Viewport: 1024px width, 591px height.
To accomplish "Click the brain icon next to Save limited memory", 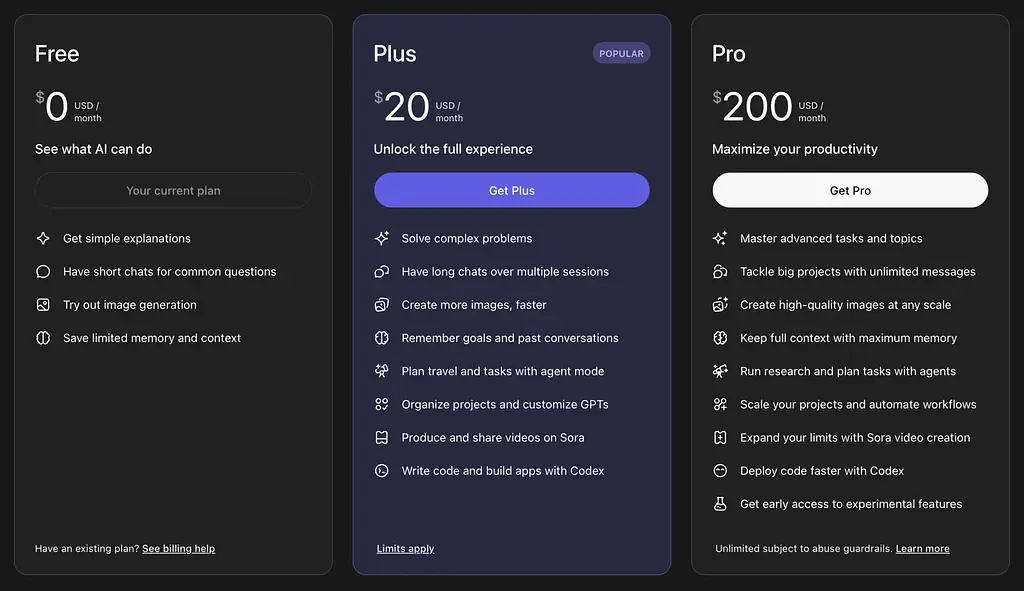I will click(x=43, y=338).
